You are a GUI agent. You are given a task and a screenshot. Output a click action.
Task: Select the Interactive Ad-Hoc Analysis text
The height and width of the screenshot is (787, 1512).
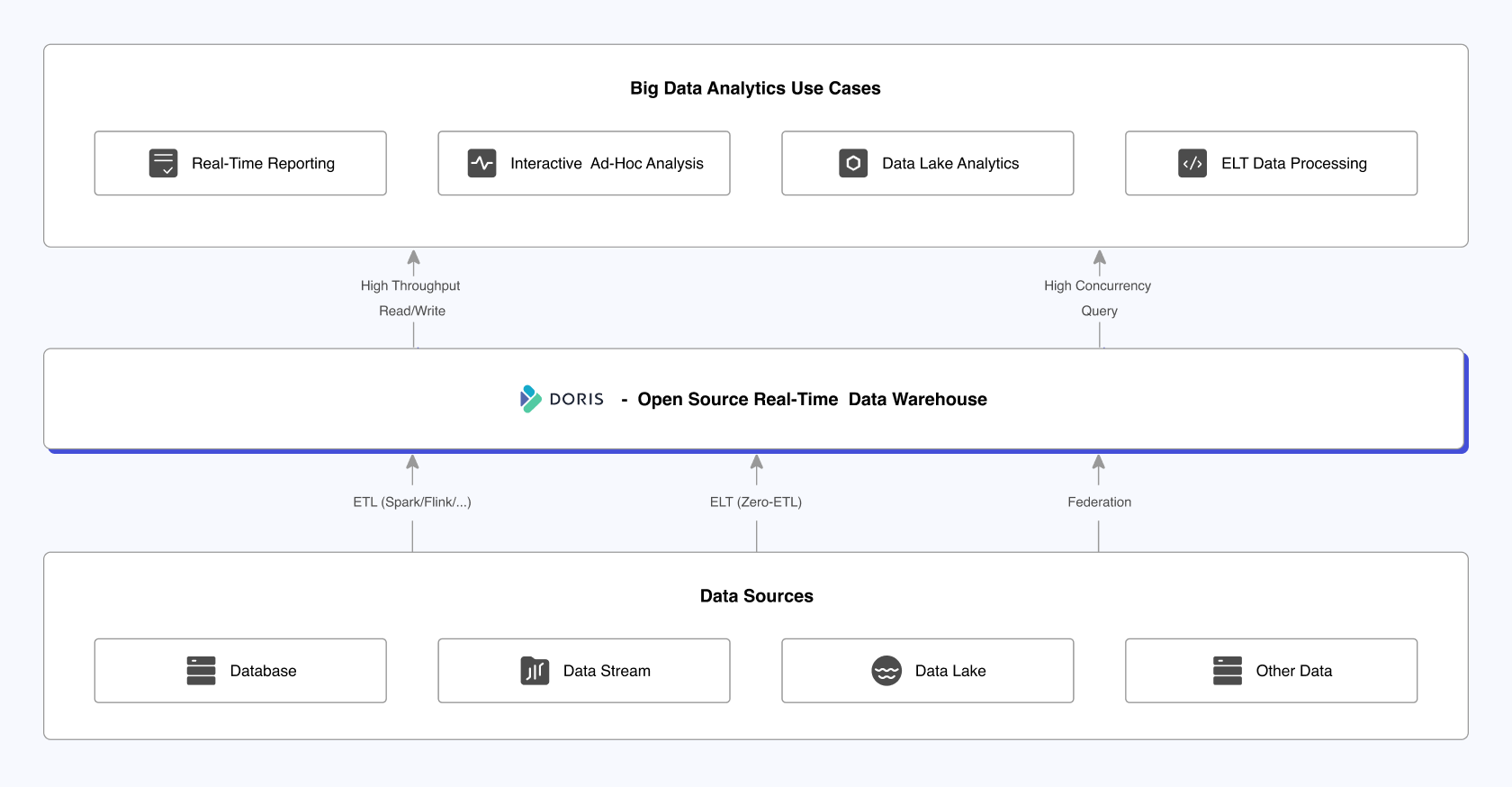click(607, 164)
